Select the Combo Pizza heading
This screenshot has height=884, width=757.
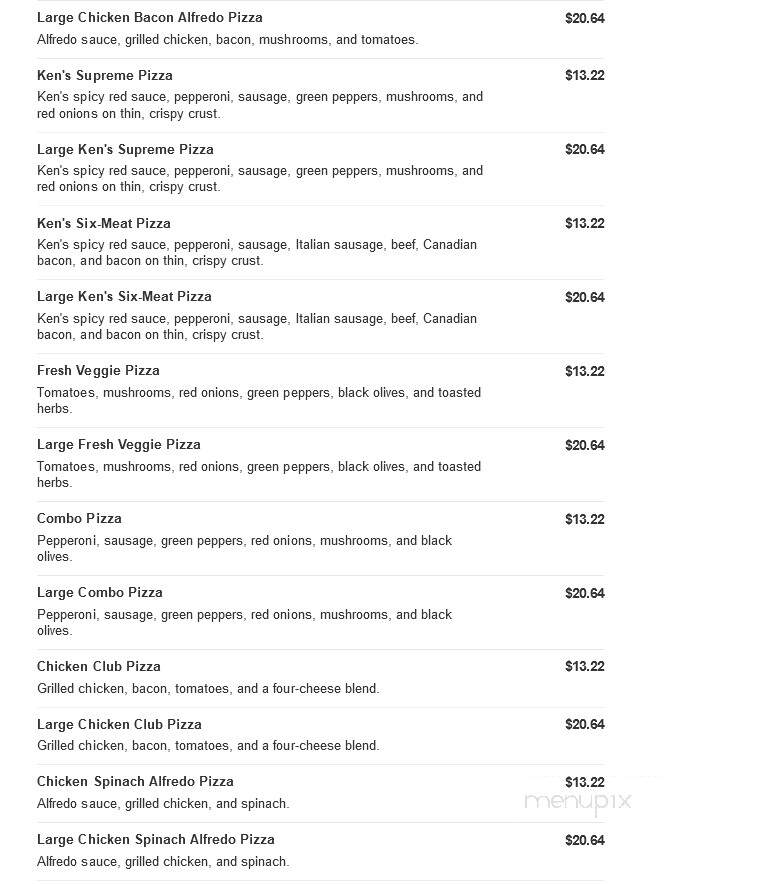coord(79,519)
